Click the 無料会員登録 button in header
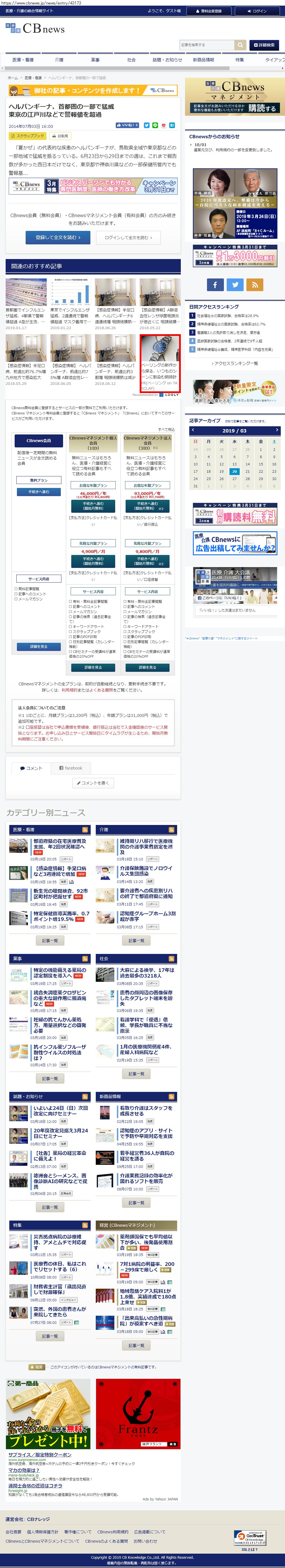 [208, 11]
